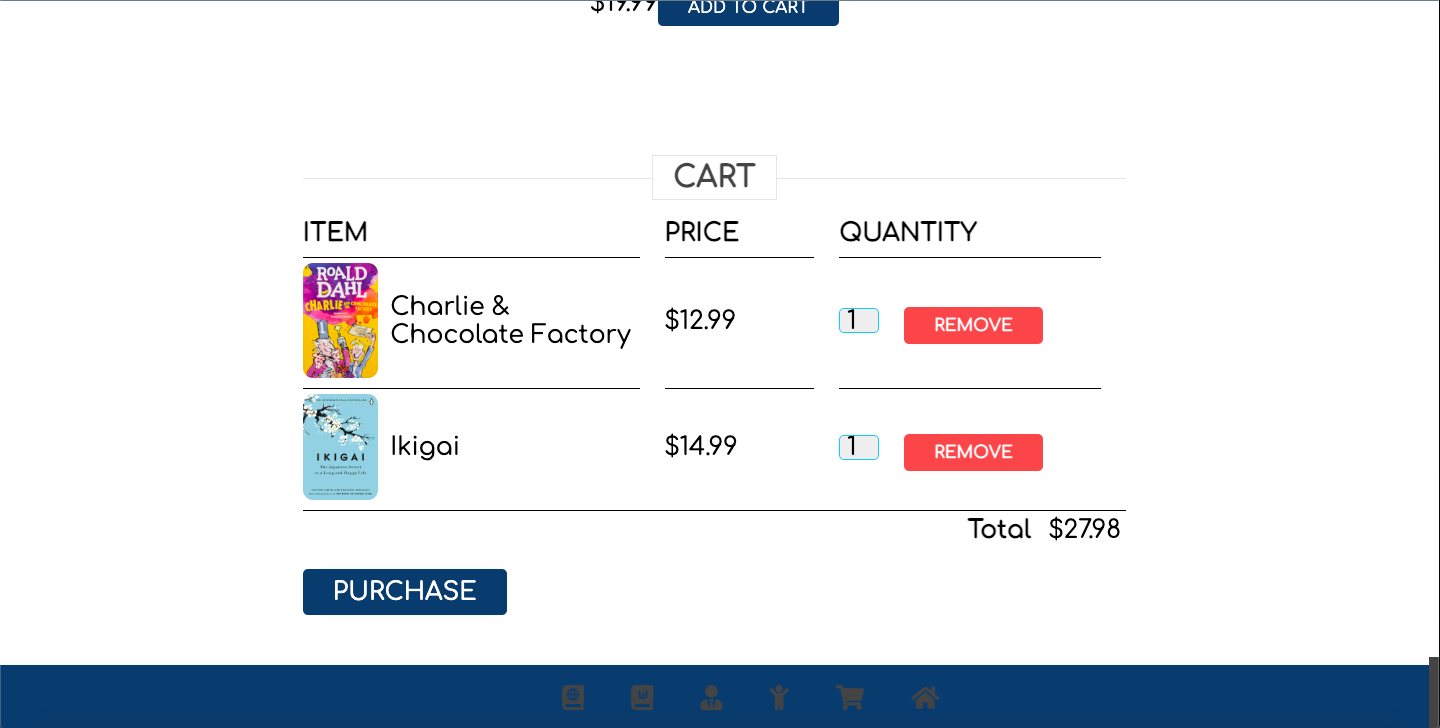Focus quantity field for Ikigai
Viewport: 1440px width, 728px height.
point(858,448)
